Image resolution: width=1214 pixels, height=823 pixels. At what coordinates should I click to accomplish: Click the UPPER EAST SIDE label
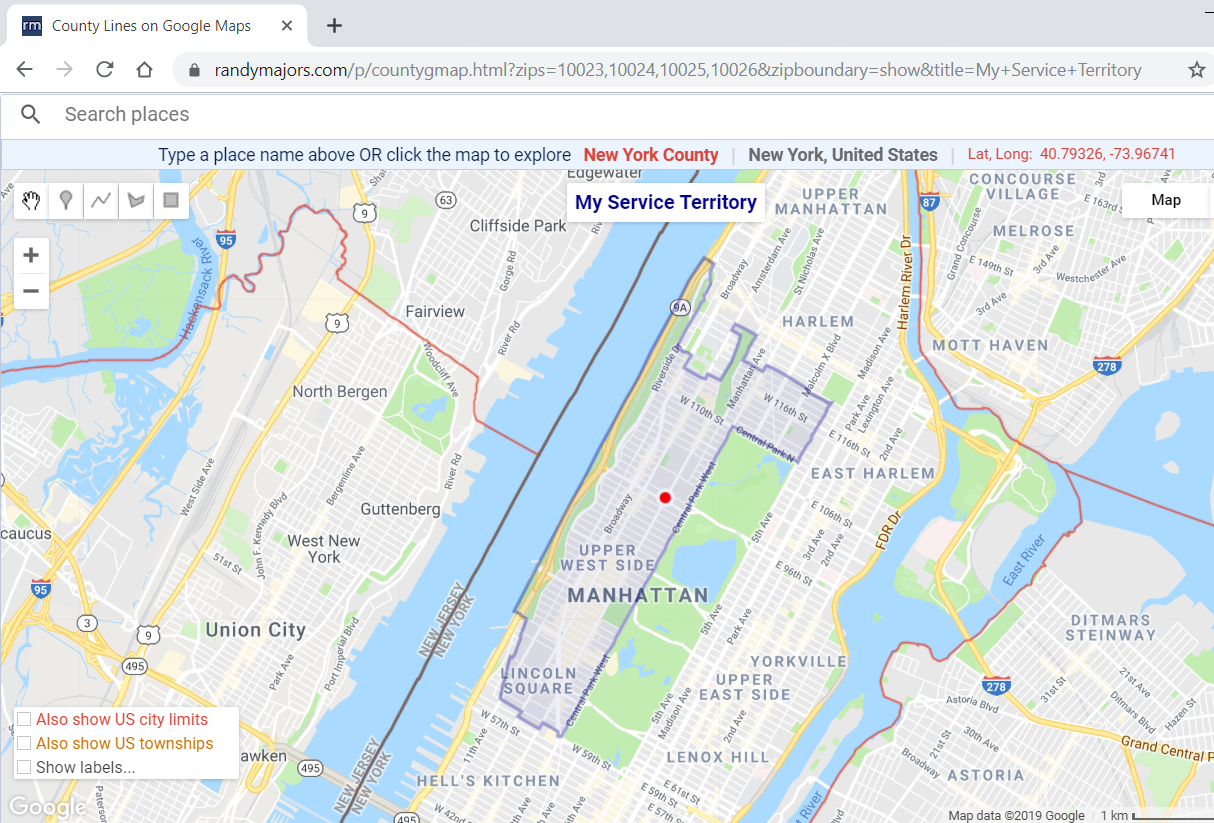(745, 686)
